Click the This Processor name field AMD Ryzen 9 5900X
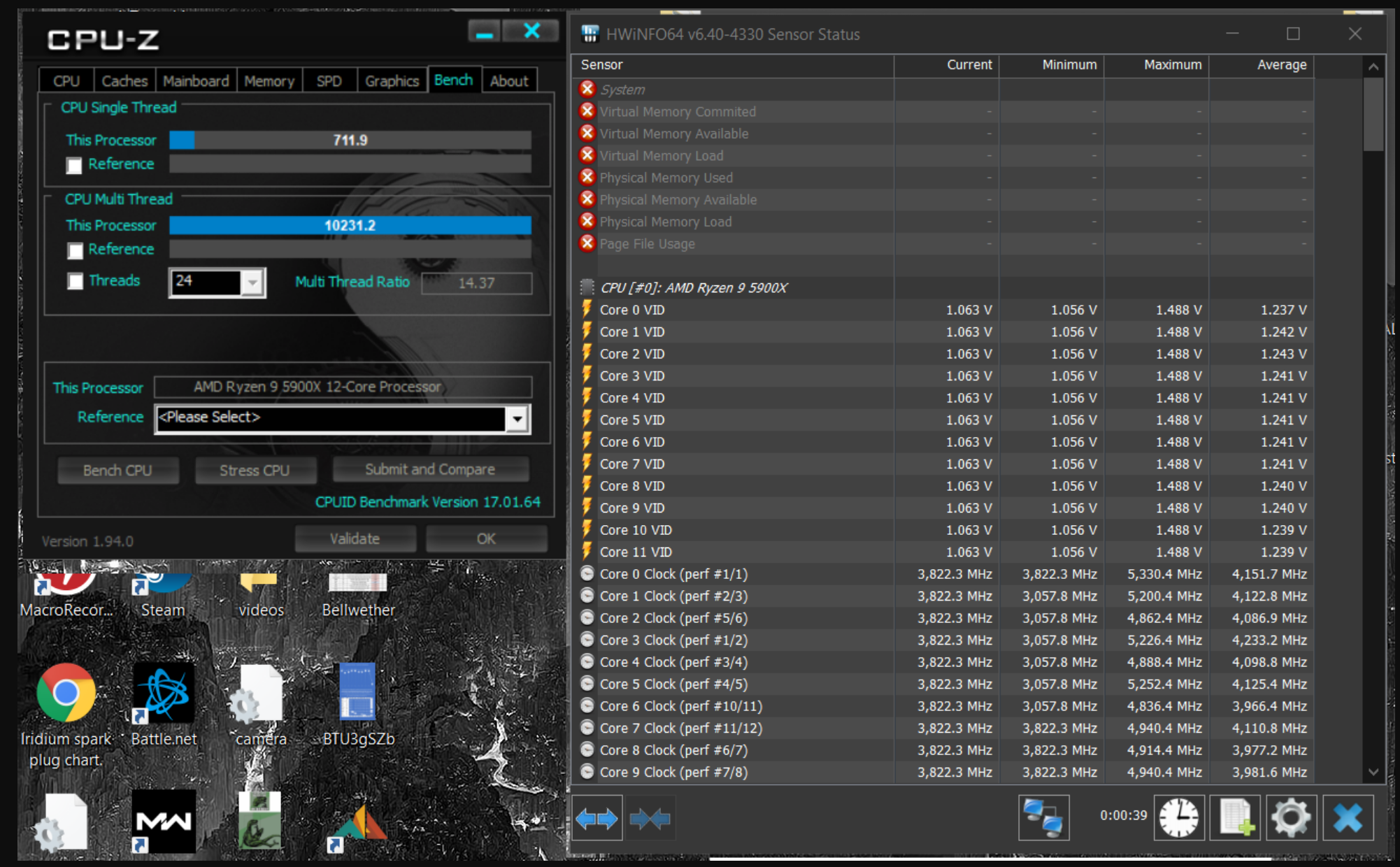Image resolution: width=1400 pixels, height=867 pixels. tap(343, 387)
